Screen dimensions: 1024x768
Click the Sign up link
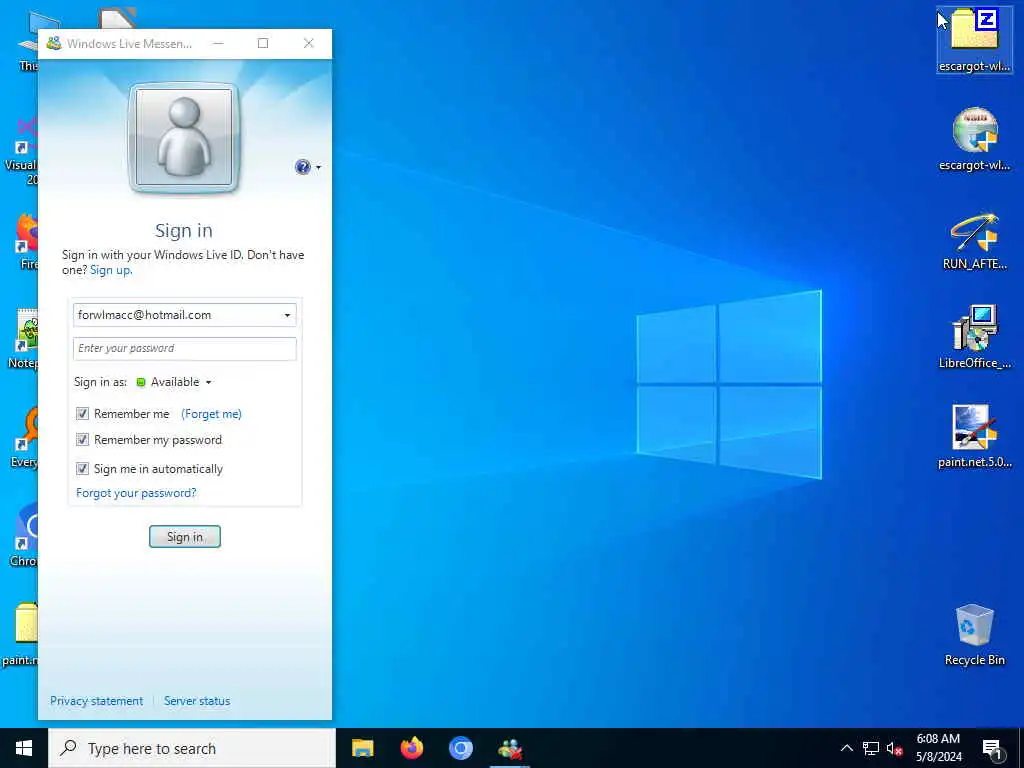(110, 270)
